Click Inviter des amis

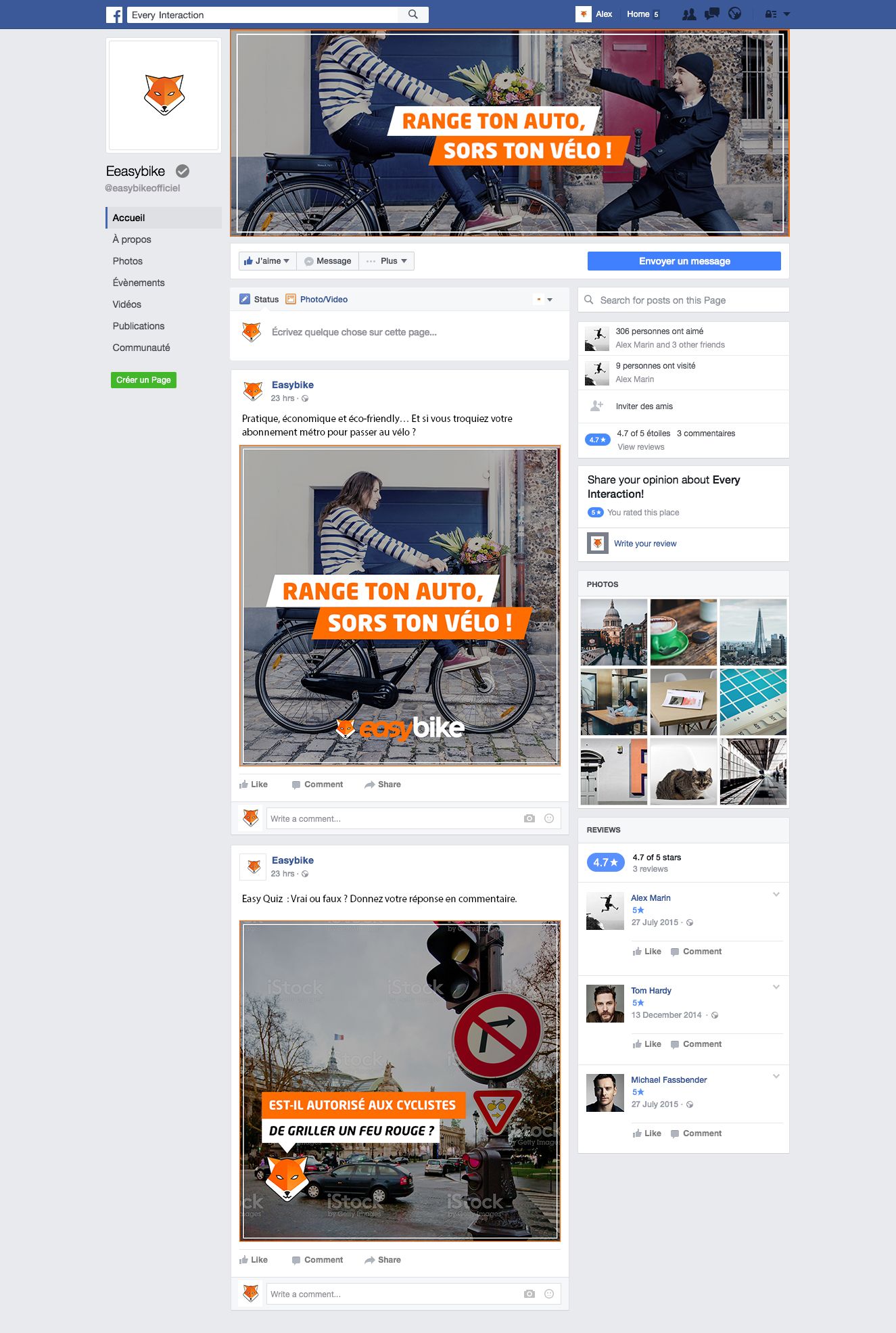(644, 406)
